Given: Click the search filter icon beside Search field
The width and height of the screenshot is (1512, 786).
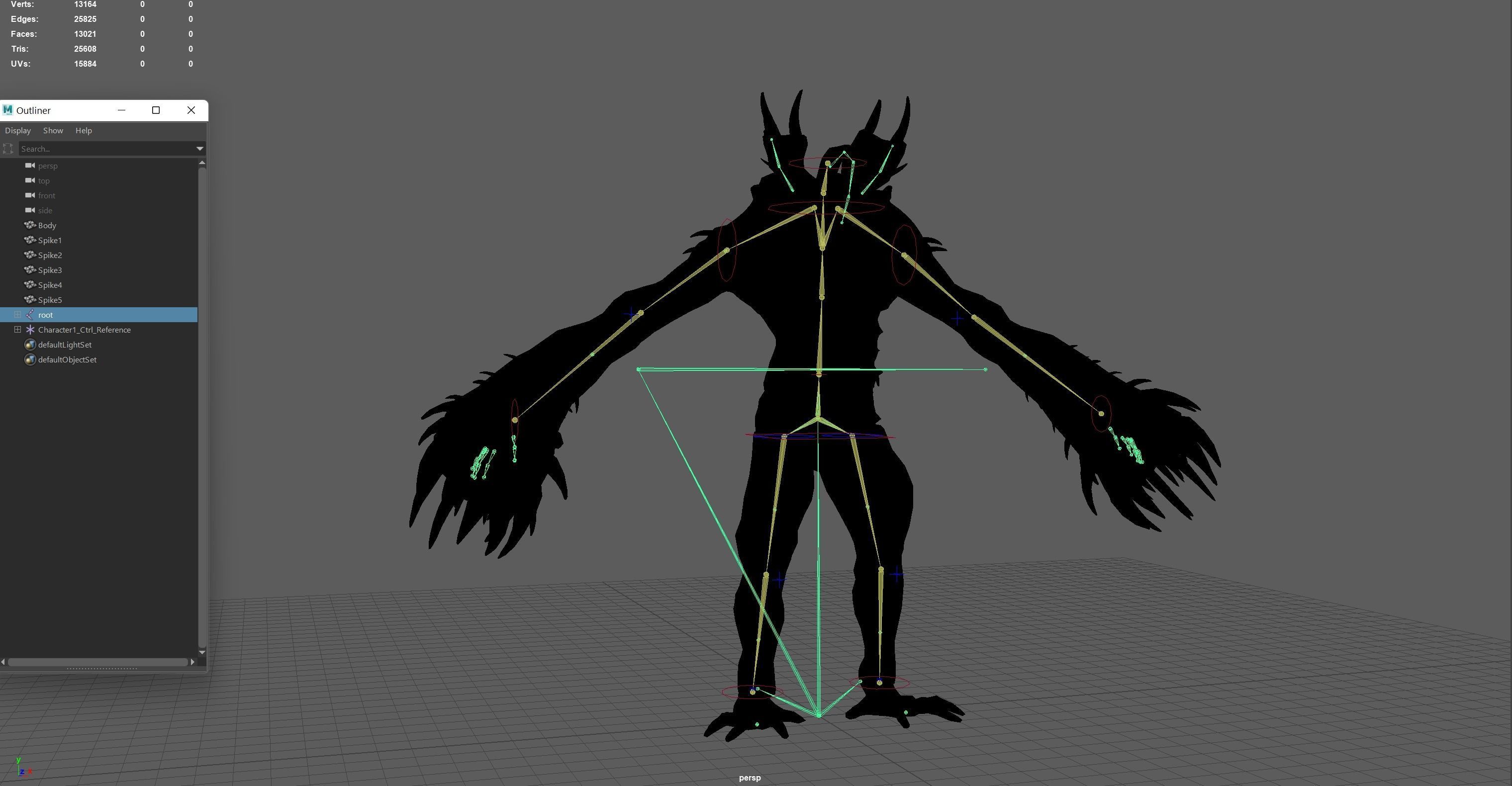Looking at the screenshot, I should (8, 149).
